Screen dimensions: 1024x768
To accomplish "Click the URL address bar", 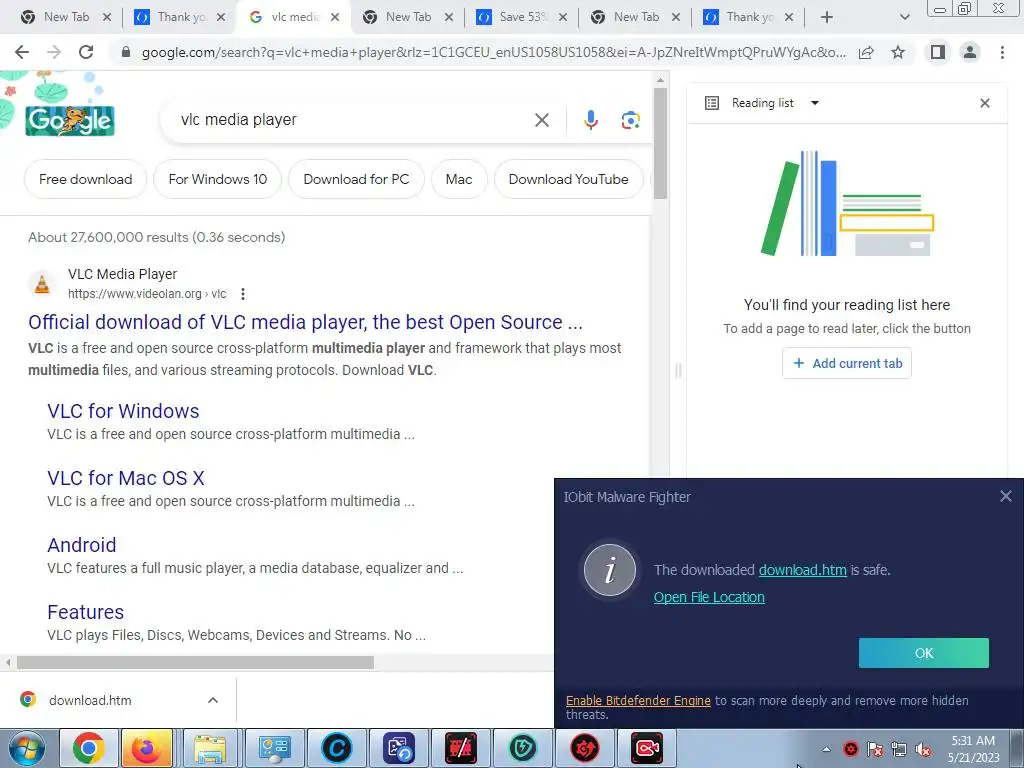I will coord(493,52).
